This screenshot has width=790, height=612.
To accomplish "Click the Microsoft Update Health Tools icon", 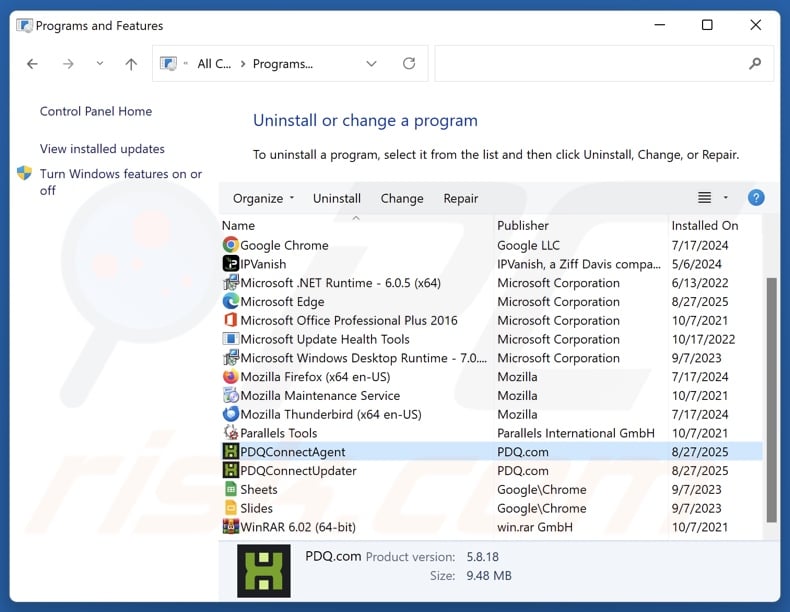I will [230, 339].
